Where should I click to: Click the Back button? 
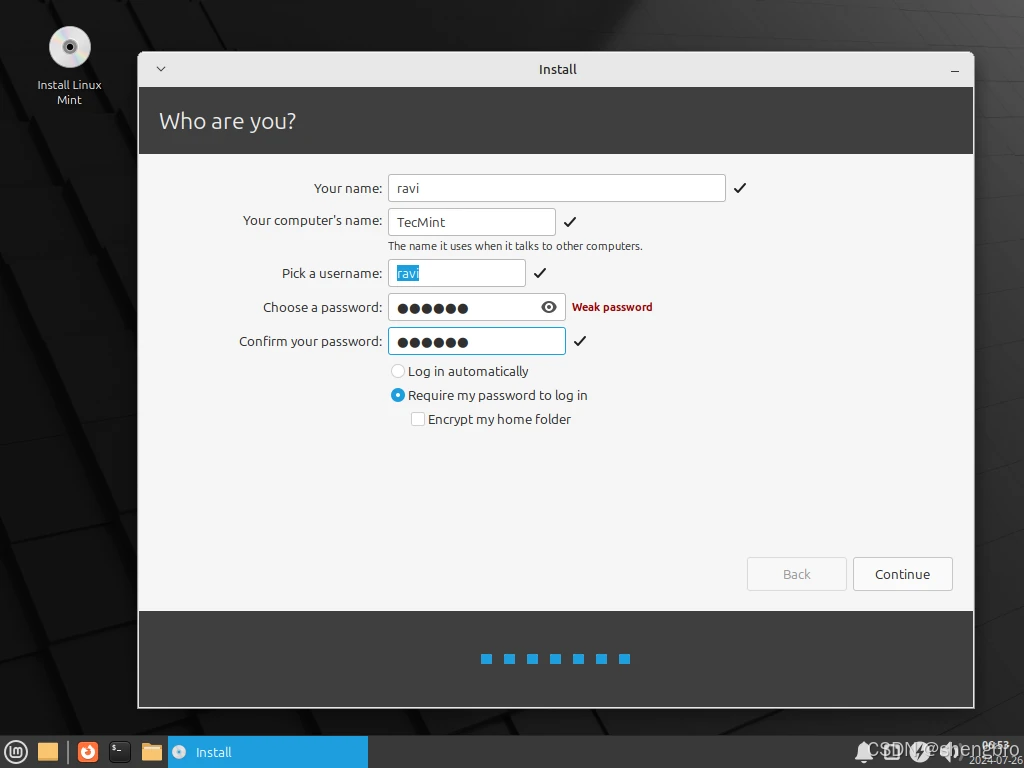tap(796, 574)
